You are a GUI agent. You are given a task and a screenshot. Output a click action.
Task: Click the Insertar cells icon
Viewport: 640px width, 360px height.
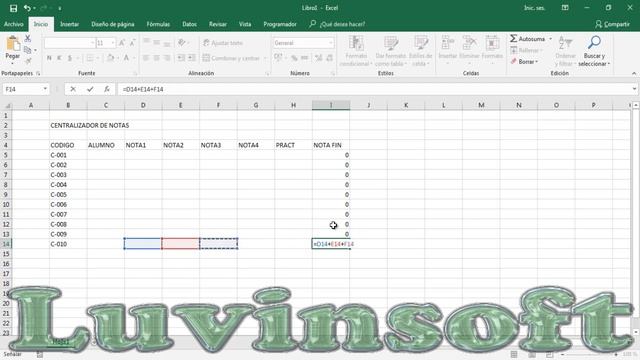point(448,50)
